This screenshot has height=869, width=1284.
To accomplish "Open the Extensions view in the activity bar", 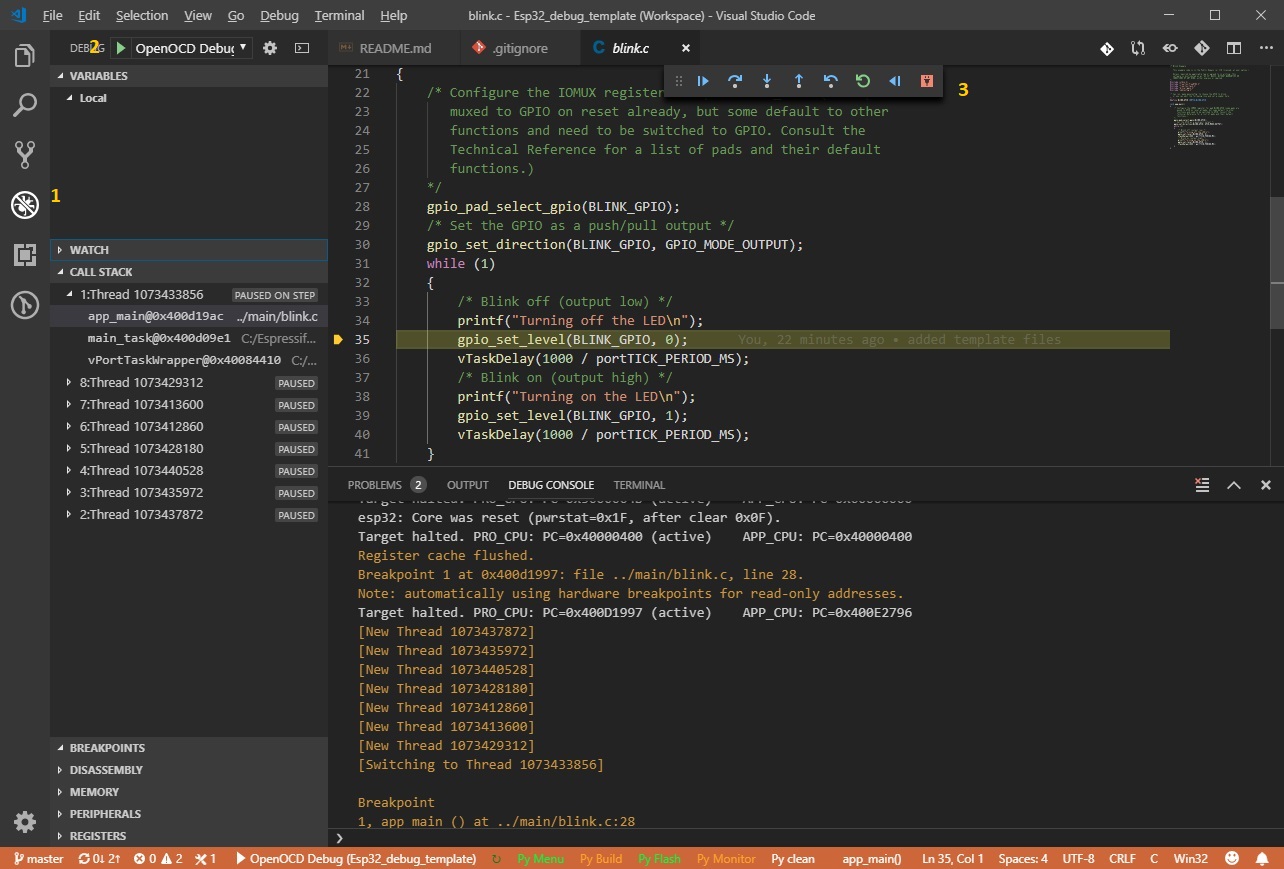I will click(x=25, y=255).
